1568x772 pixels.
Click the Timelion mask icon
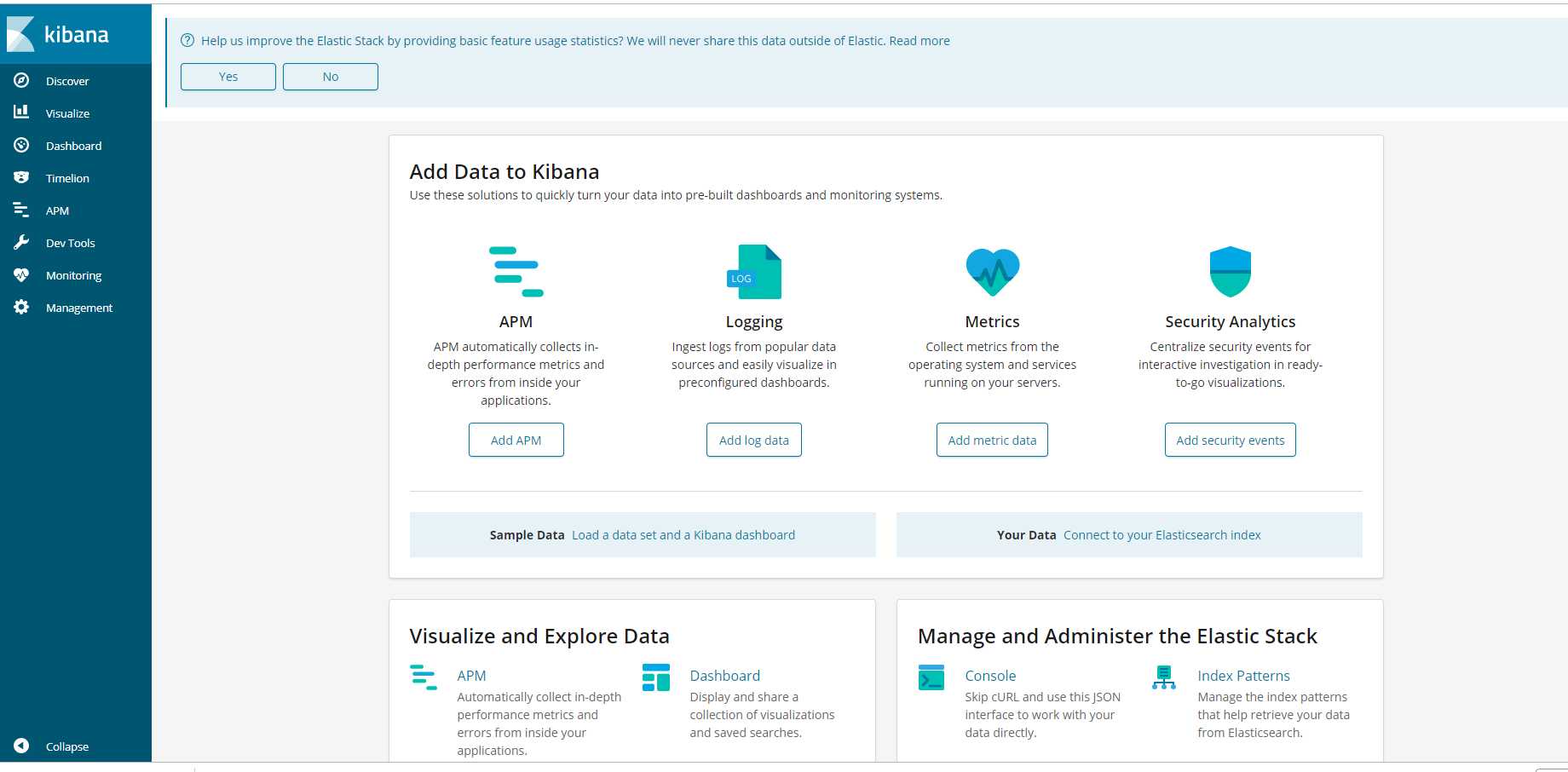click(21, 177)
